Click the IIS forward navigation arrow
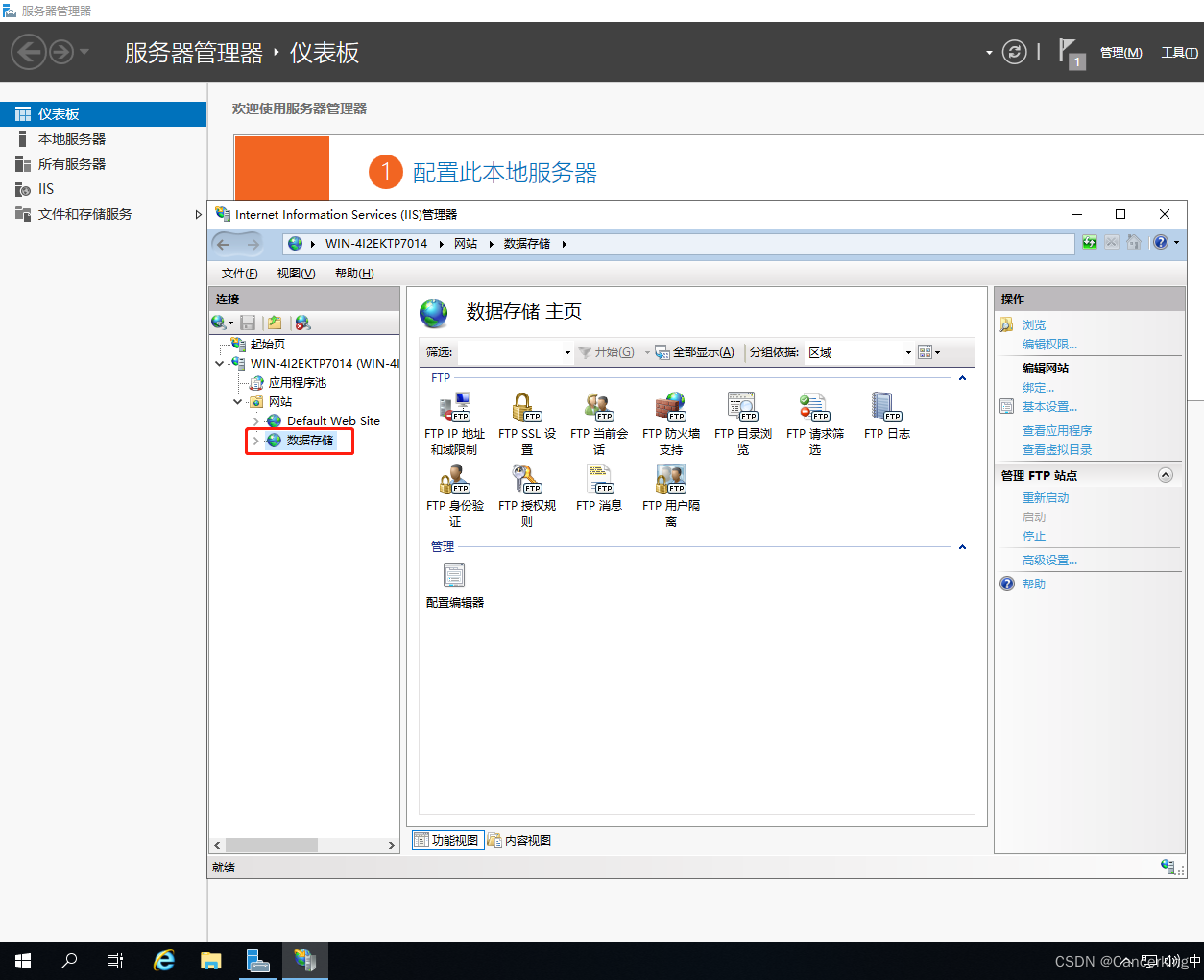The width and height of the screenshot is (1204, 980). coord(253,244)
